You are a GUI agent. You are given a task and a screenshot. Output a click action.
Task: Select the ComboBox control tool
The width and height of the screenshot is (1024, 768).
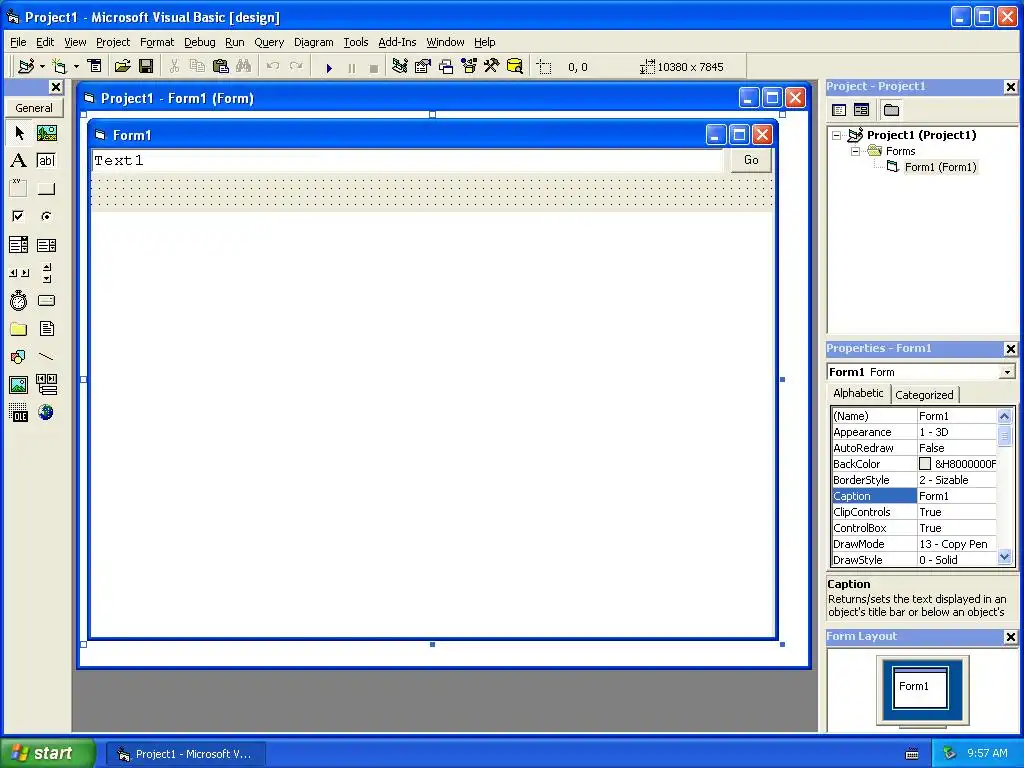(19, 245)
